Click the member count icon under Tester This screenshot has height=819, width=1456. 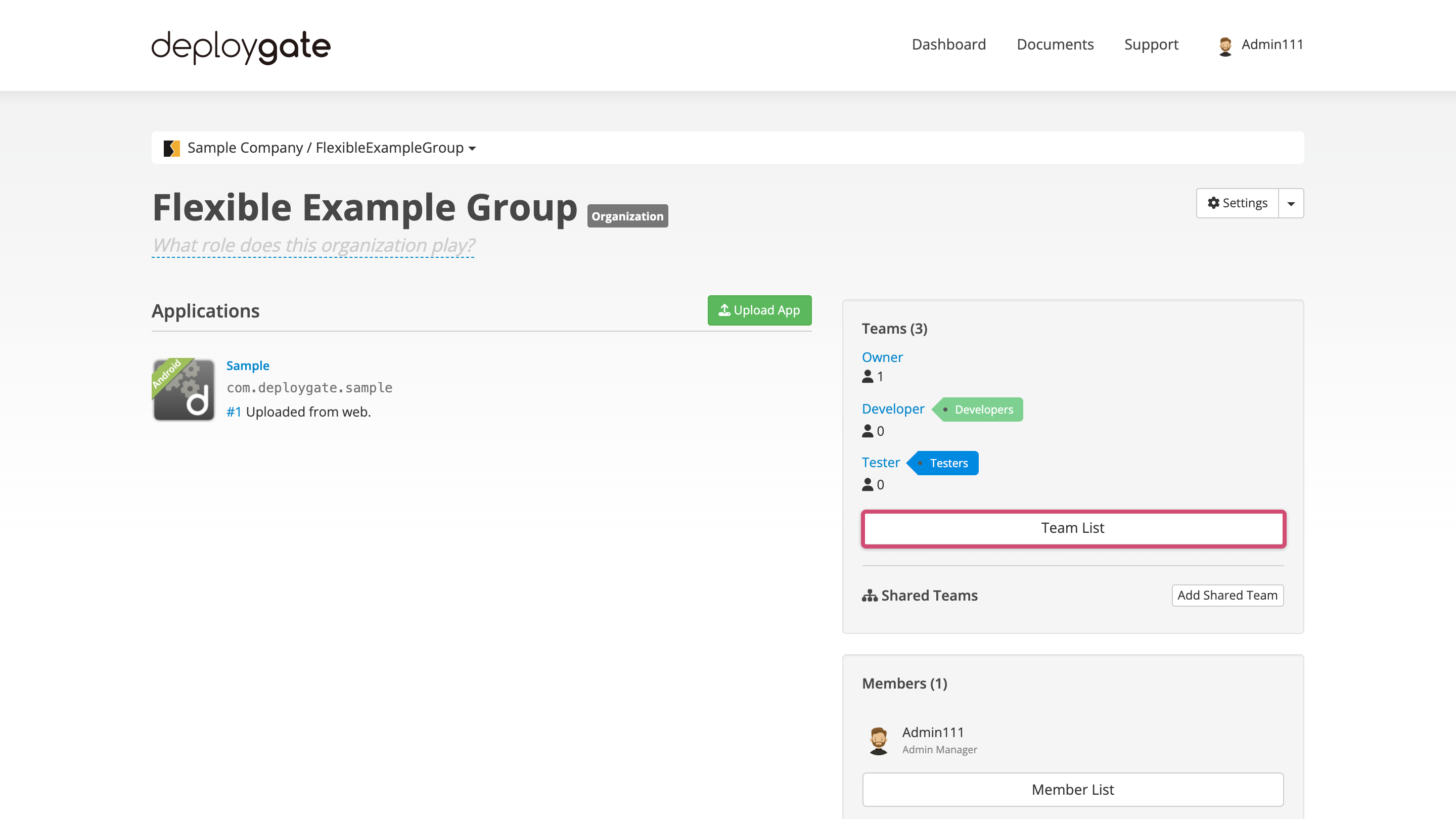868,484
